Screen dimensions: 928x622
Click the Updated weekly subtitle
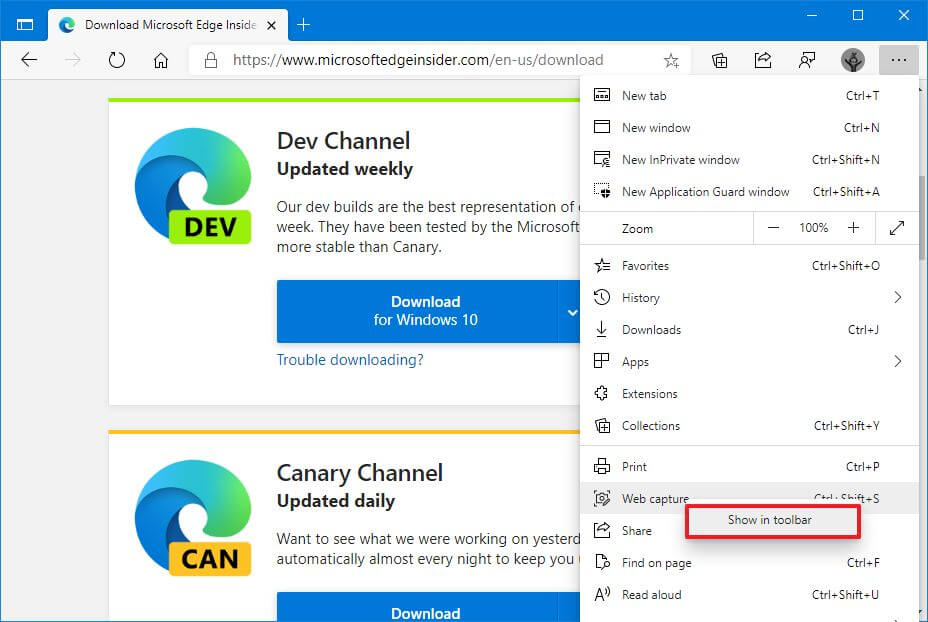click(345, 169)
